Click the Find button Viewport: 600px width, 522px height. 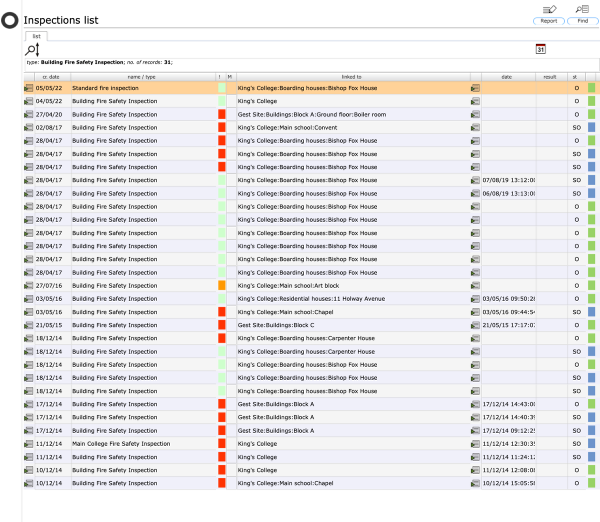[x=582, y=13]
